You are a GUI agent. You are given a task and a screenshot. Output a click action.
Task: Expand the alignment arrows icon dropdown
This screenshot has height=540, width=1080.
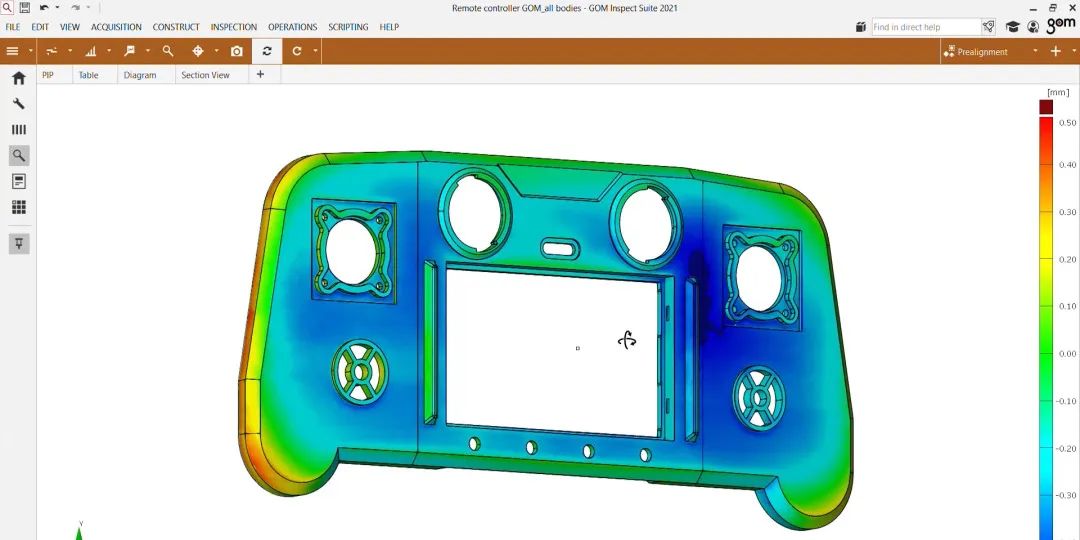tap(70, 51)
